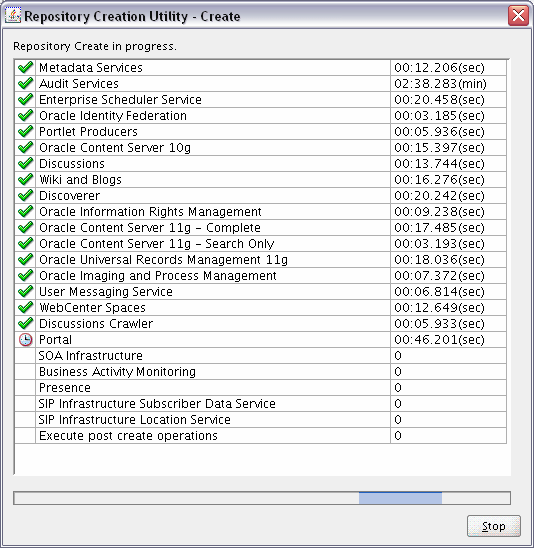Image resolution: width=534 pixels, height=548 pixels.
Task: Select SIP Infrastructure Location Service
Action: point(135,420)
